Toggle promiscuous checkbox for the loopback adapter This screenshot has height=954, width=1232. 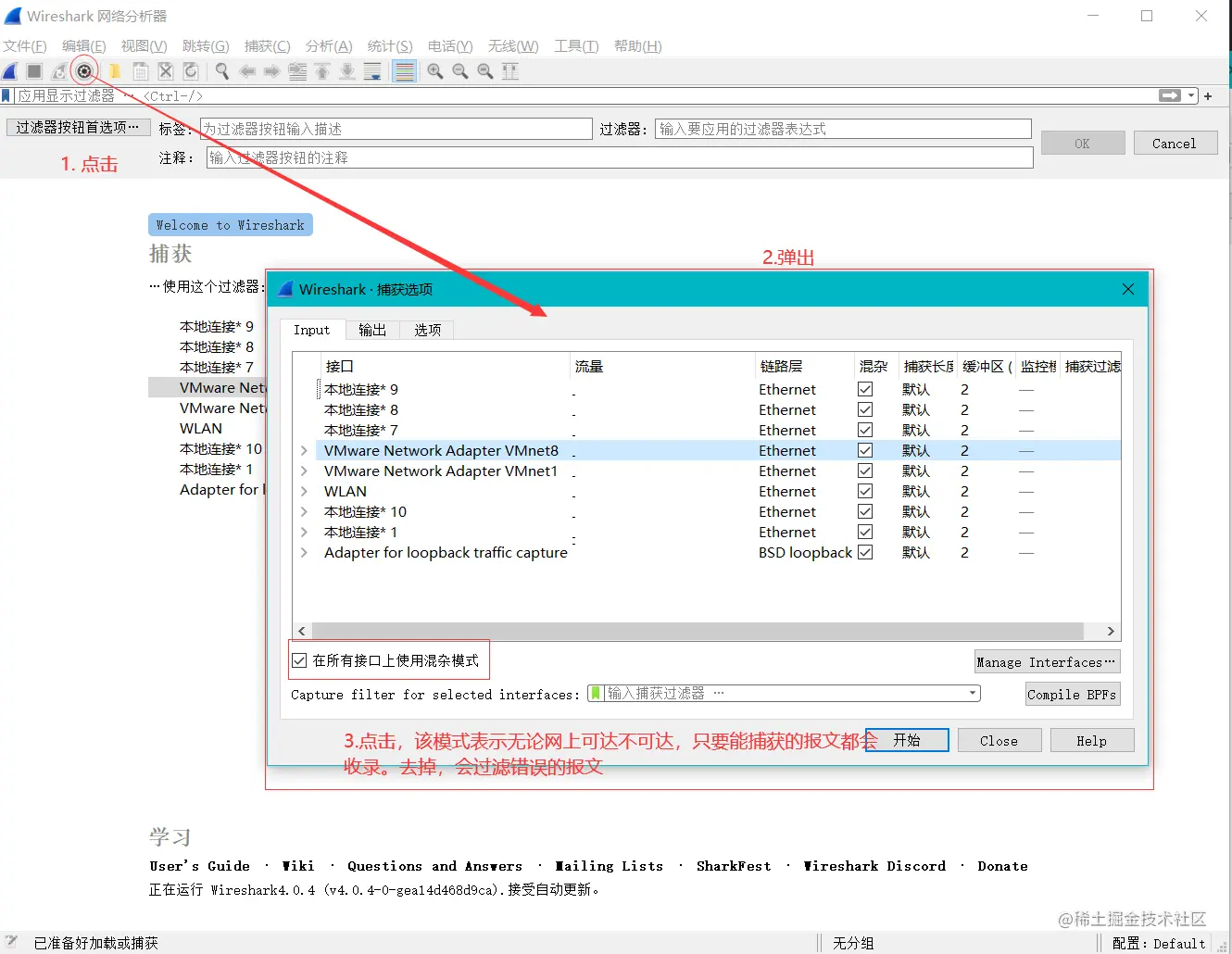tap(865, 552)
